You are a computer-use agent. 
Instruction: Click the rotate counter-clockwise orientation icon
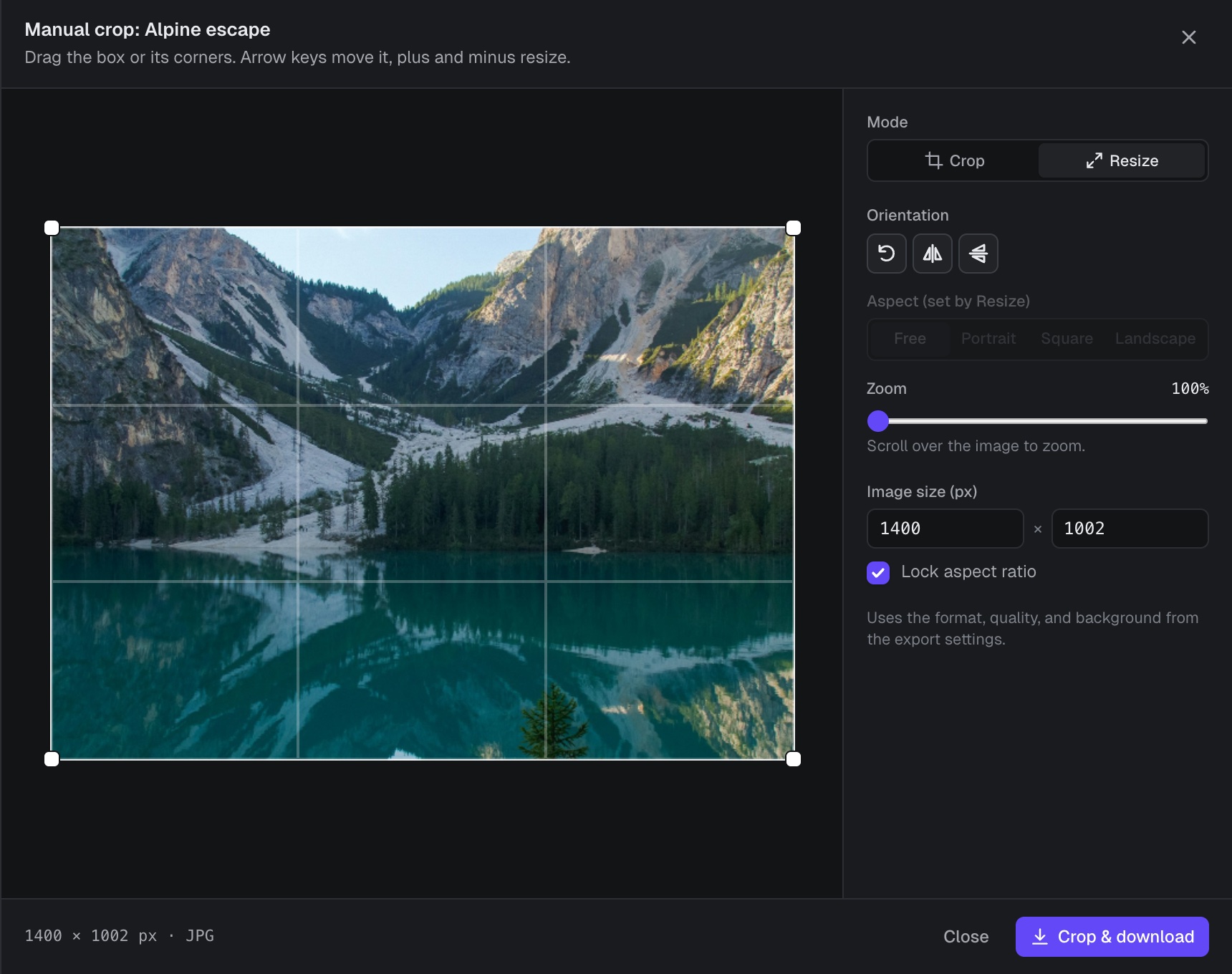tap(886, 254)
